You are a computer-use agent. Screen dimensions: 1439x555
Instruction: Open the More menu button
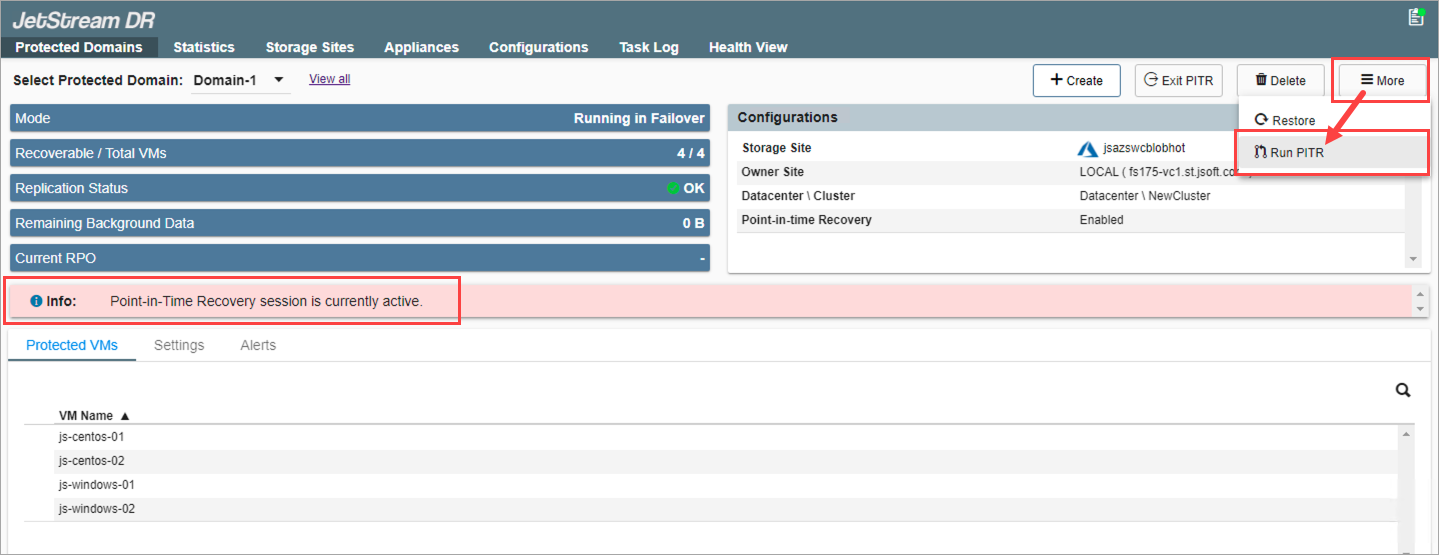click(x=1382, y=80)
